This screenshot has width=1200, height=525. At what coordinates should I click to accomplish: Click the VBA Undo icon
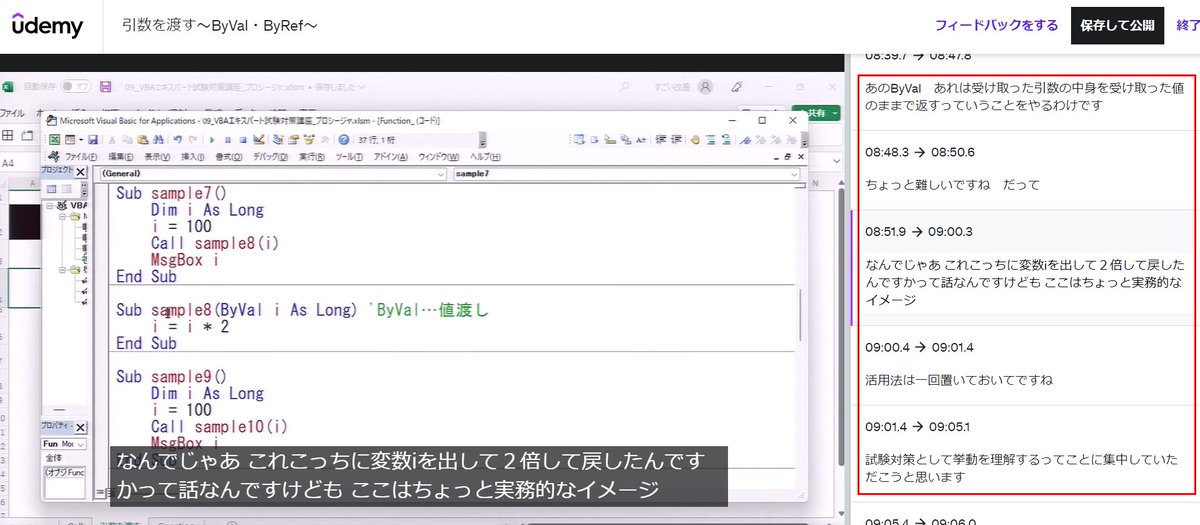[177, 139]
